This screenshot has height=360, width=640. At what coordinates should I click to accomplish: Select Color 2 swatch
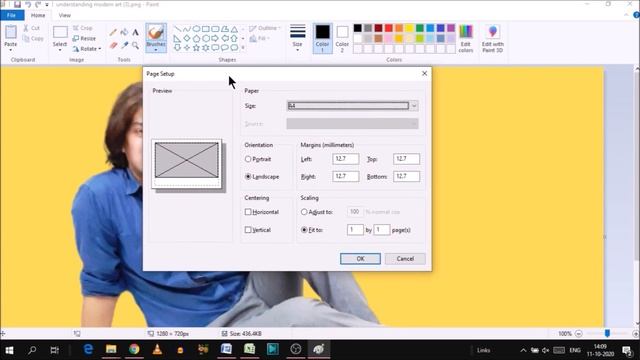[342, 39]
